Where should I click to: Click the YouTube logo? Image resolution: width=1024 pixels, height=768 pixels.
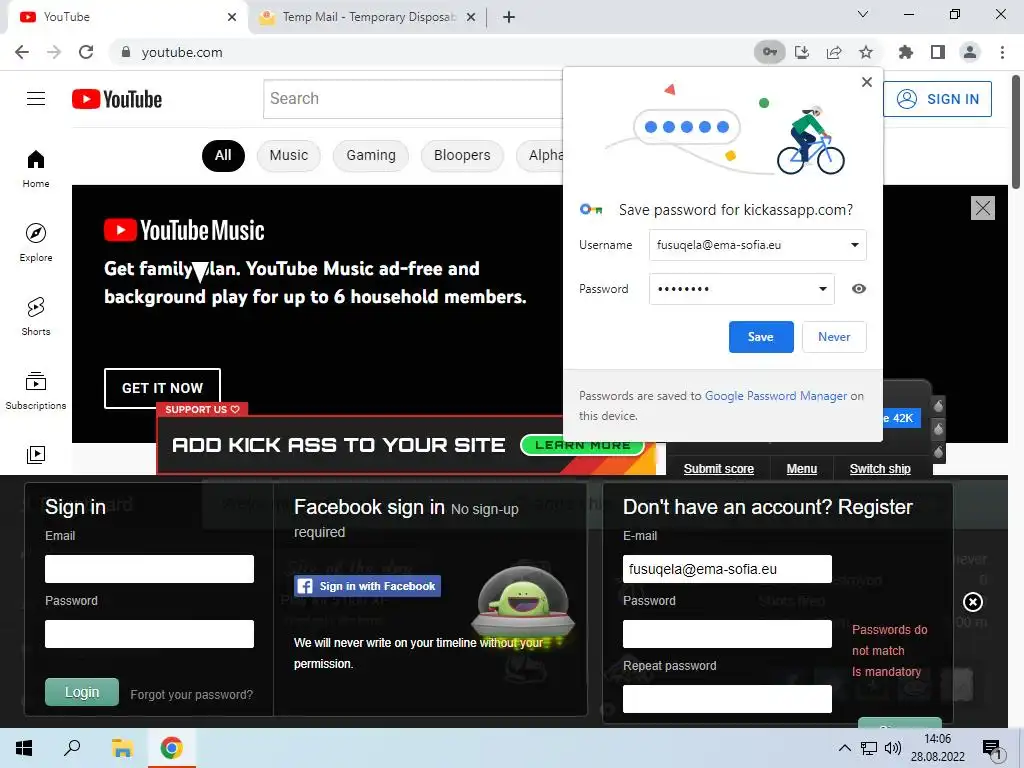pos(117,99)
